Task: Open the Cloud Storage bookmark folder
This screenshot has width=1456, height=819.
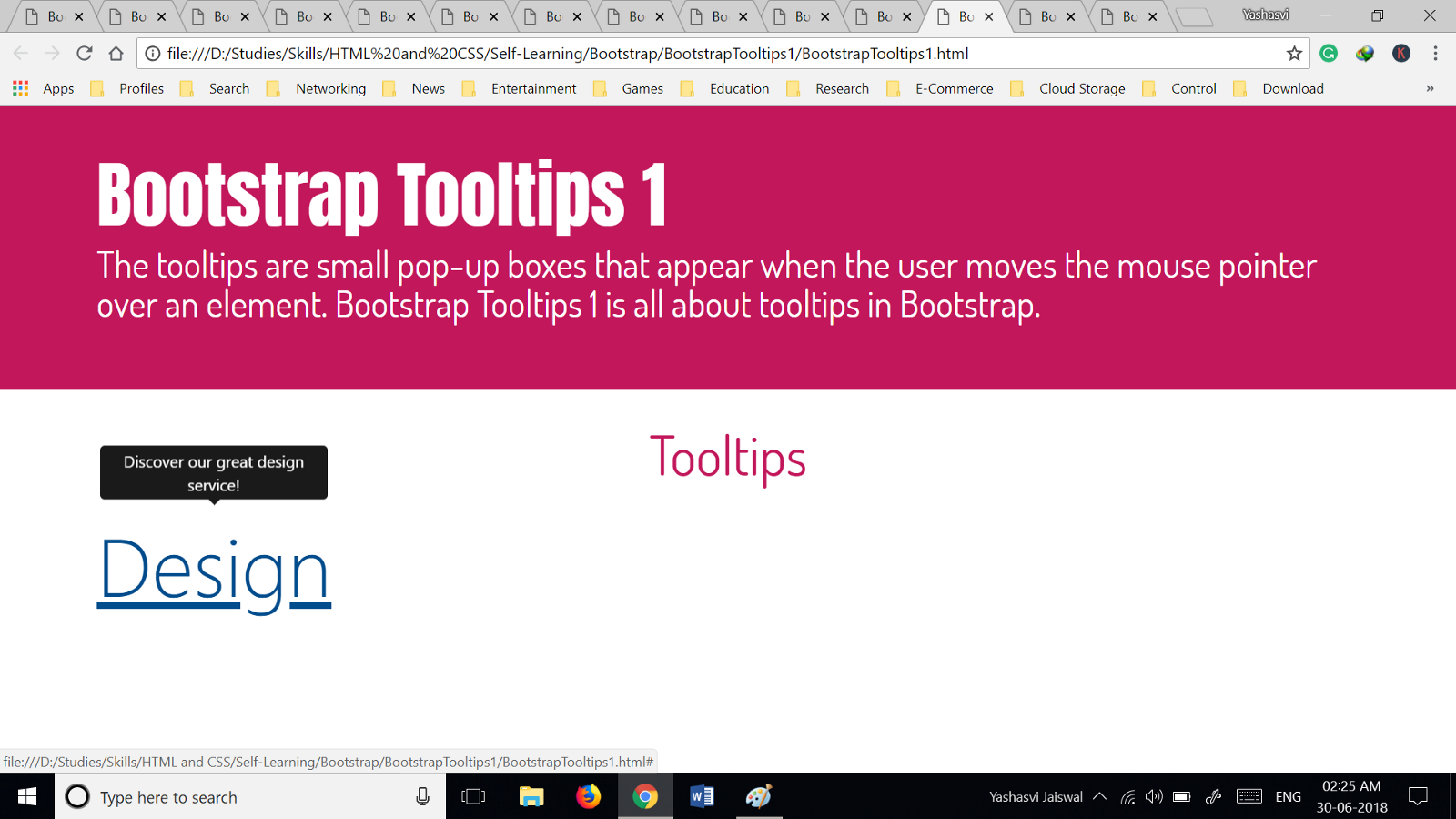Action: [x=1068, y=88]
